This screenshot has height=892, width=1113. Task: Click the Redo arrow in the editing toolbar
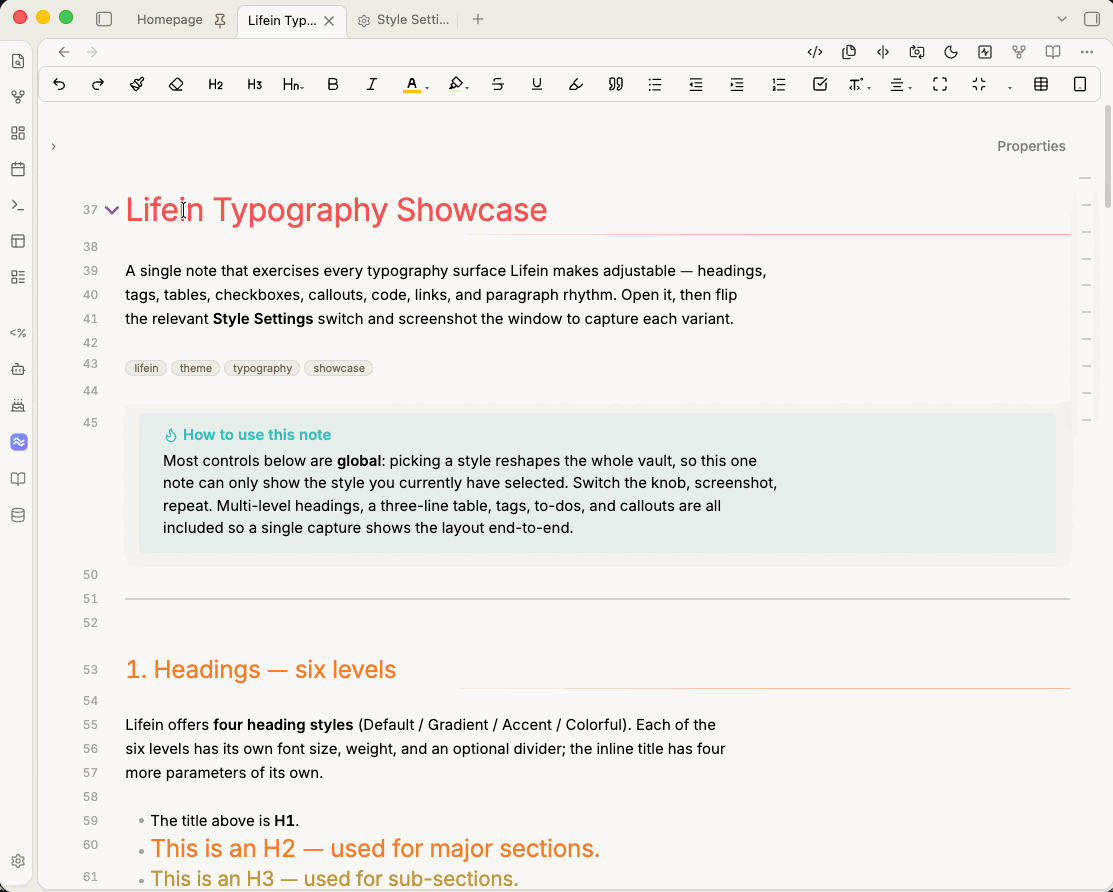pyautogui.click(x=98, y=84)
